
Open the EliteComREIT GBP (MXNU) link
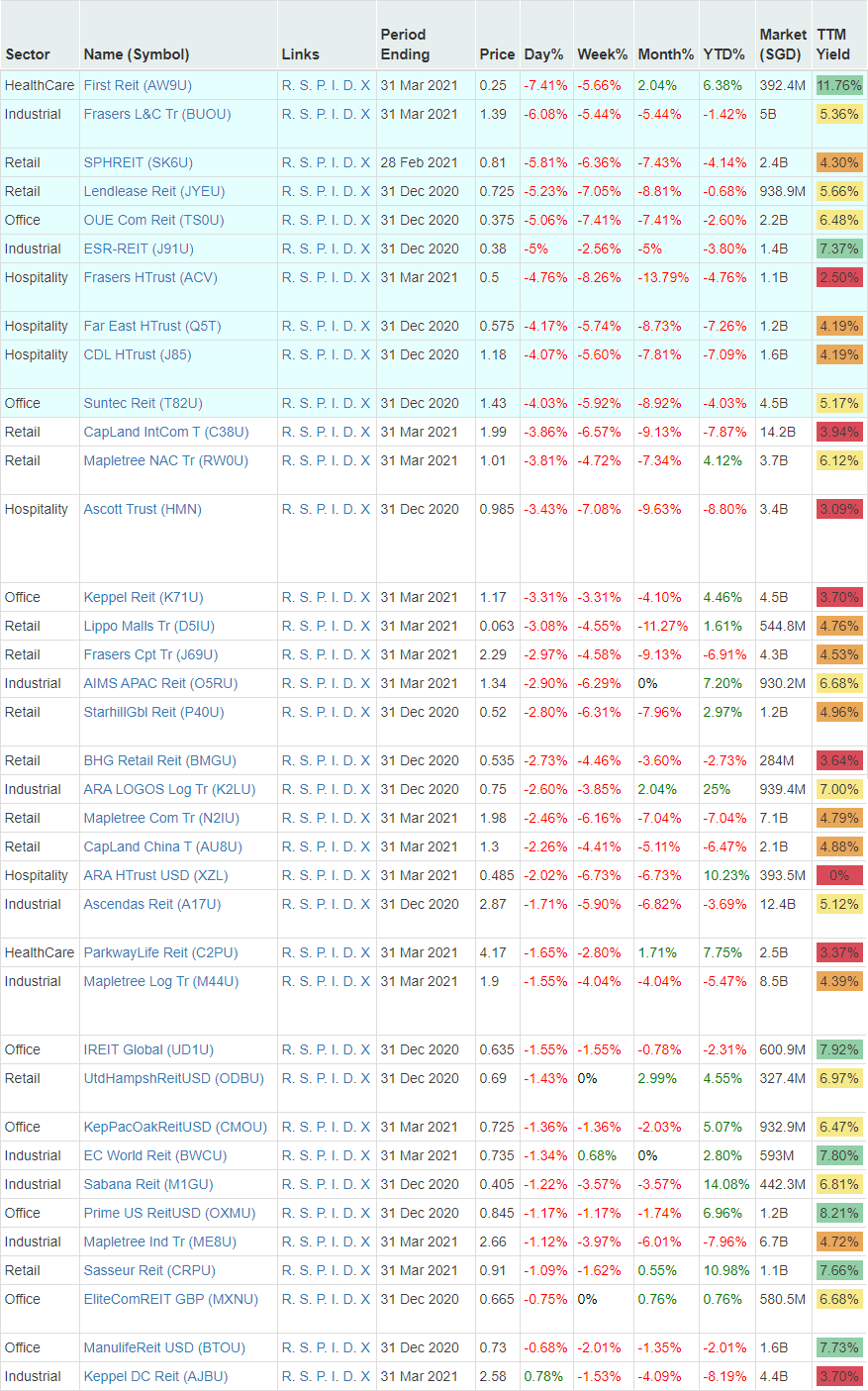click(171, 1299)
